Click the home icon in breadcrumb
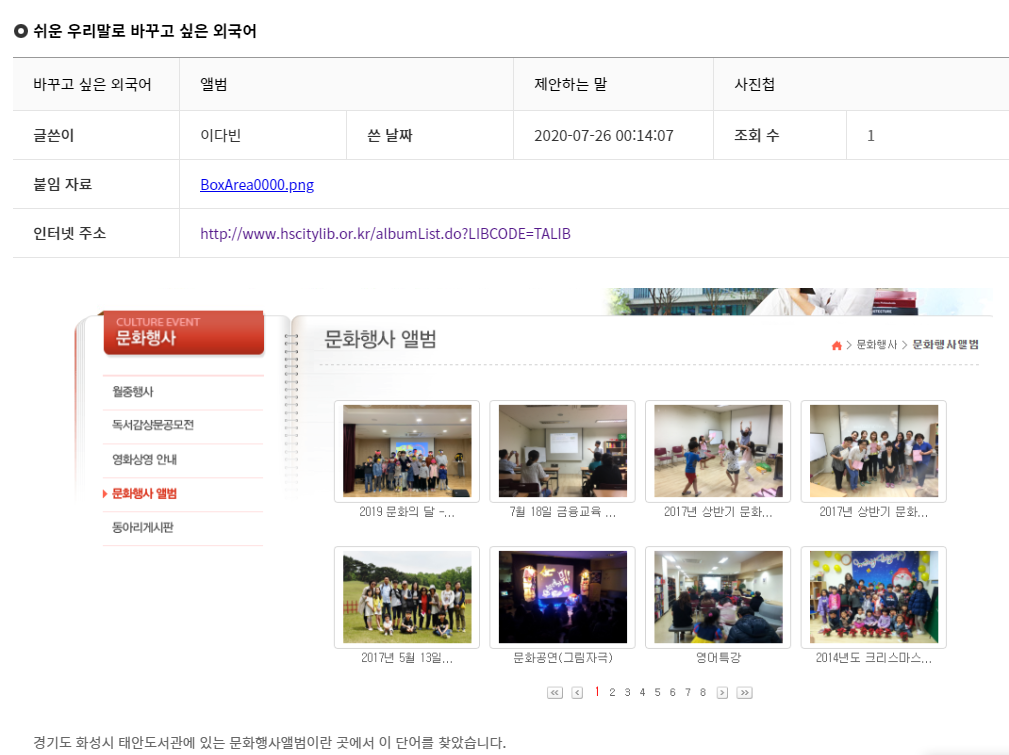Image resolution: width=1009 pixels, height=755 pixels. point(837,346)
